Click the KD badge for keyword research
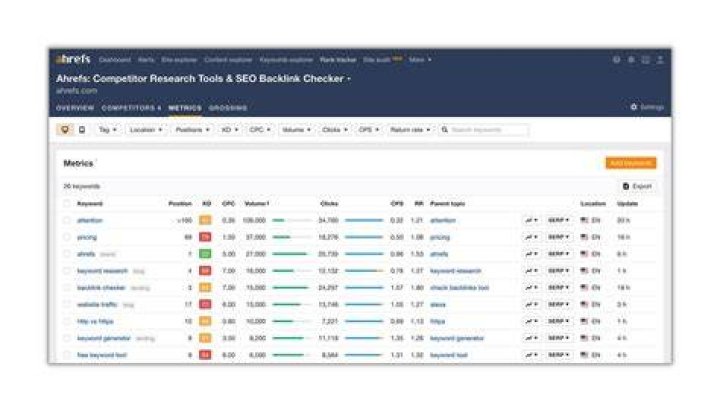This screenshot has height=404, width=720. click(x=205, y=271)
